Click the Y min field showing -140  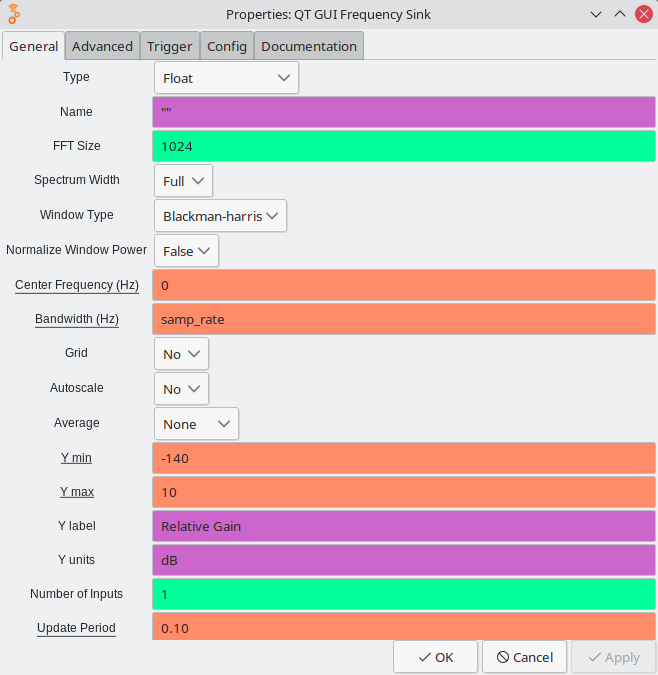(x=404, y=459)
